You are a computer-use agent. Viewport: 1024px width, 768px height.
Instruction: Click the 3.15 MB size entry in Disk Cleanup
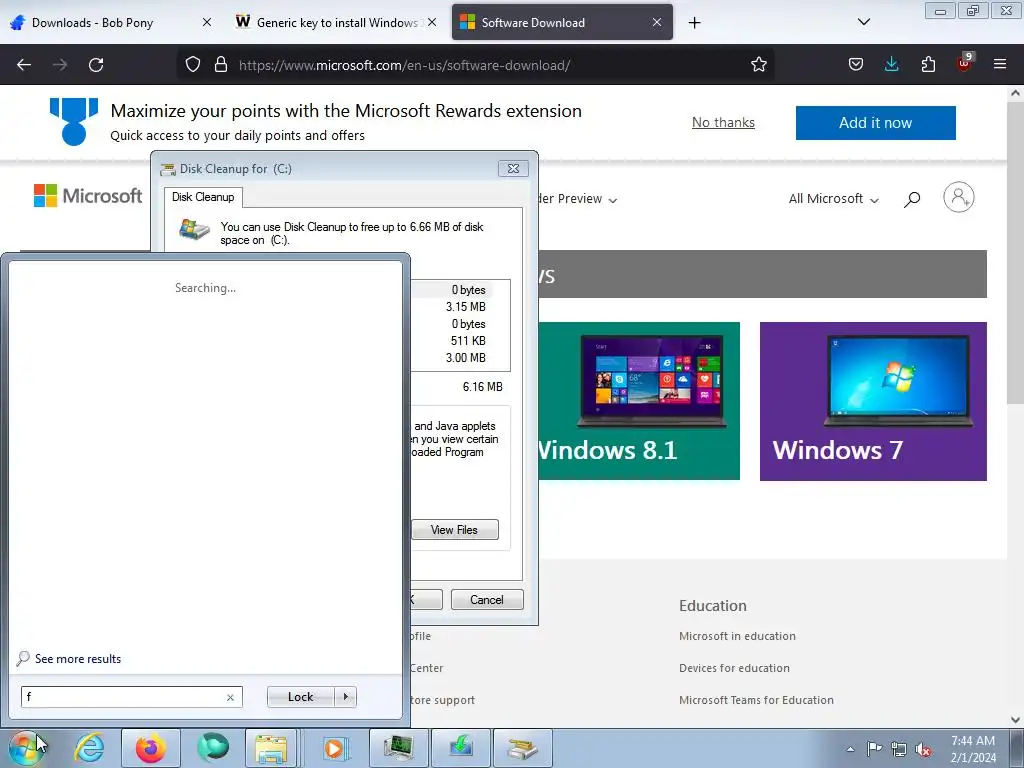pyautogui.click(x=466, y=307)
